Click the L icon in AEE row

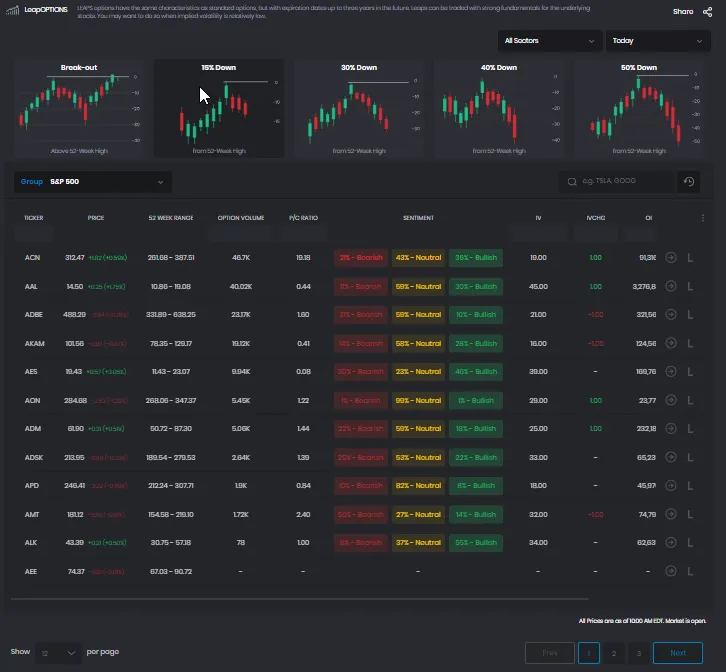click(x=690, y=571)
